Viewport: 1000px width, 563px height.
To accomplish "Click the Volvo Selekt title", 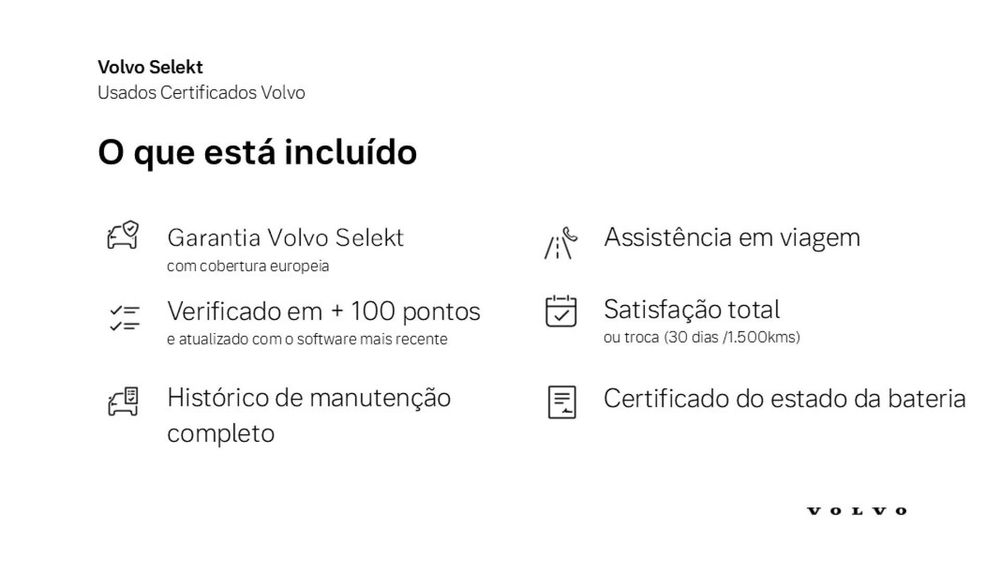I will (150, 67).
